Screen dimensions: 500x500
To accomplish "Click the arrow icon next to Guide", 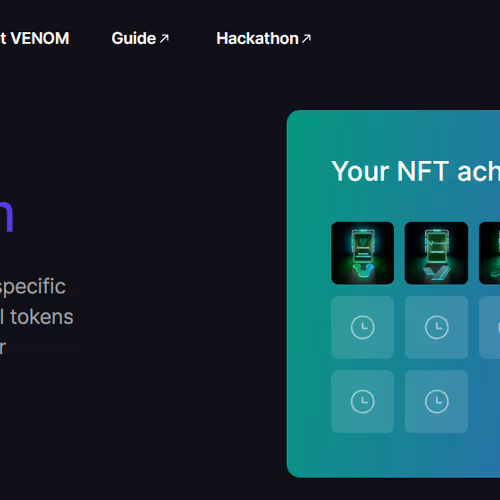I will pyautogui.click(x=164, y=39).
